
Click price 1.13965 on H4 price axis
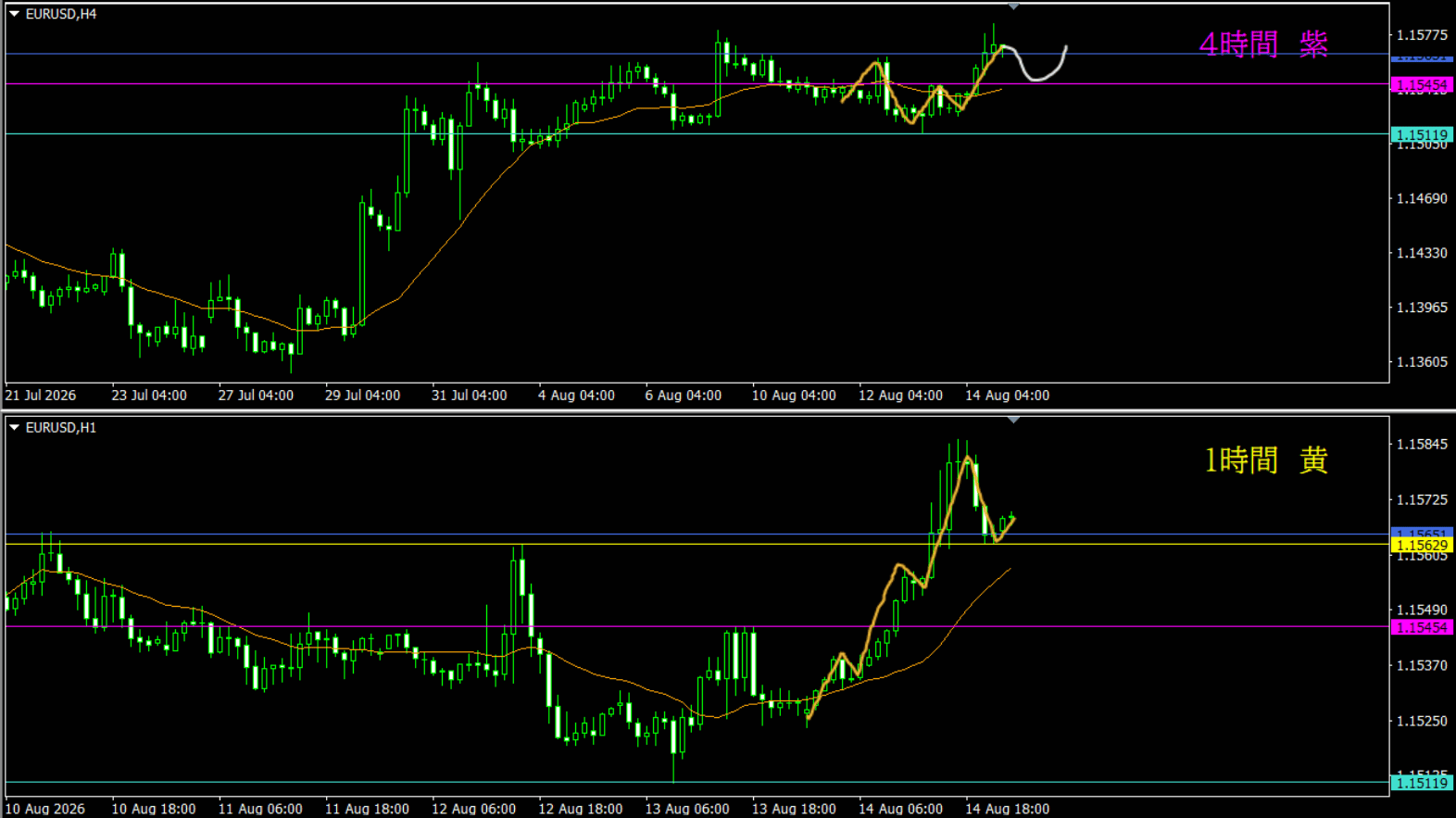coord(1422,308)
